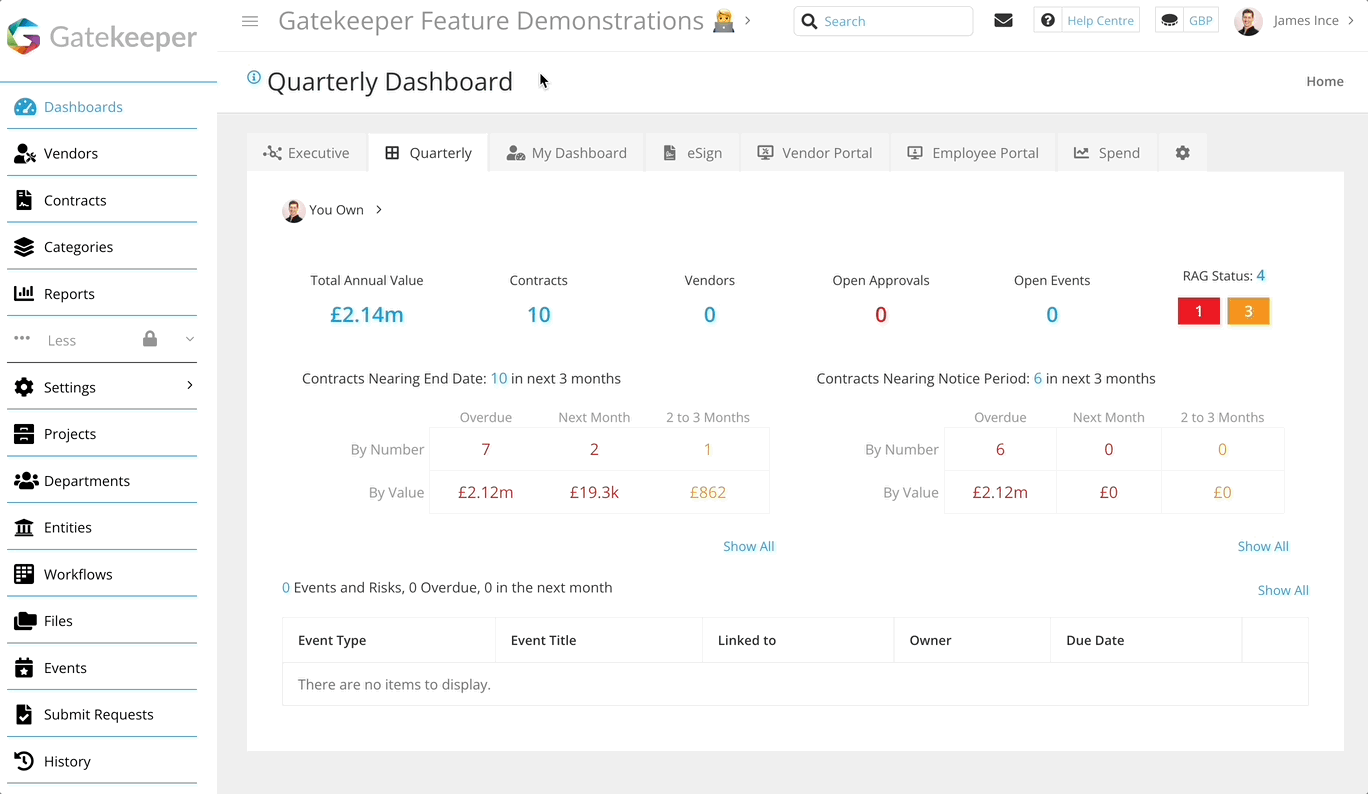The image size is (1368, 794).
Task: Click the envelope messages icon
Action: tap(1003, 19)
